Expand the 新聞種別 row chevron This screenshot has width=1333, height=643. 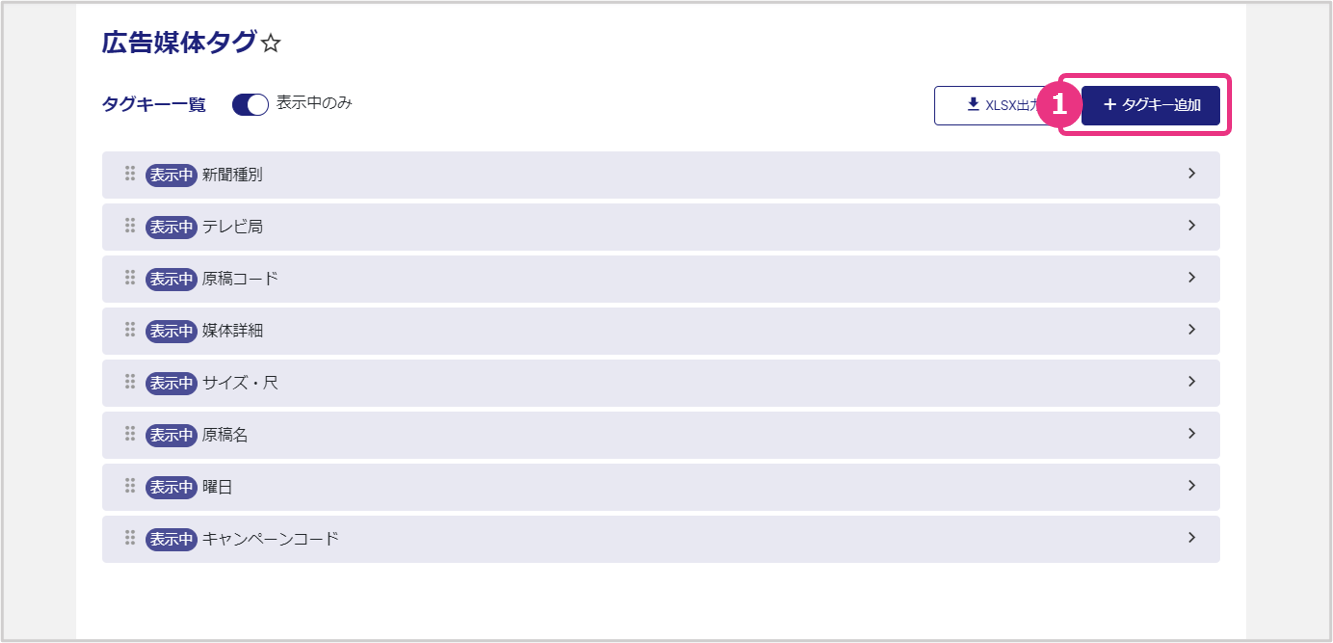[1191, 174]
